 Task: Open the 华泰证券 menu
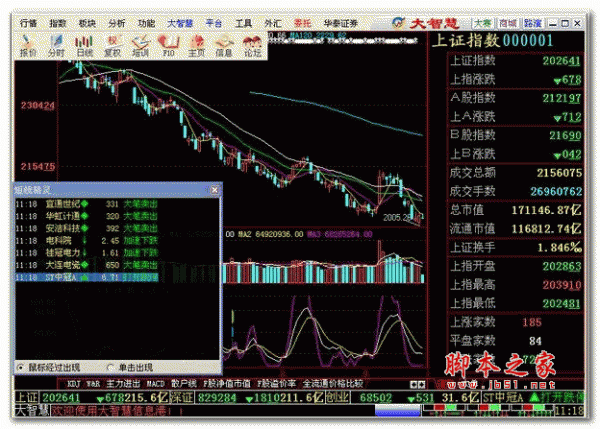[x=341, y=24]
